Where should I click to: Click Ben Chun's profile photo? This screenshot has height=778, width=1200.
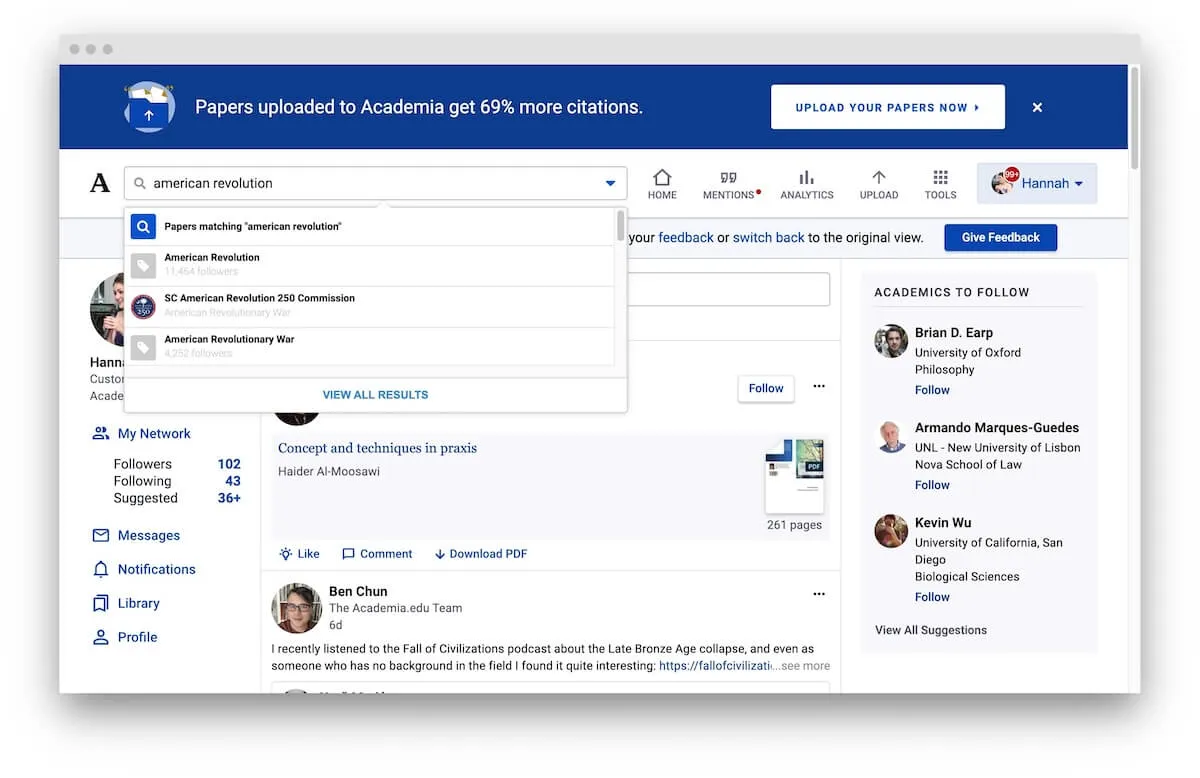[x=296, y=608]
